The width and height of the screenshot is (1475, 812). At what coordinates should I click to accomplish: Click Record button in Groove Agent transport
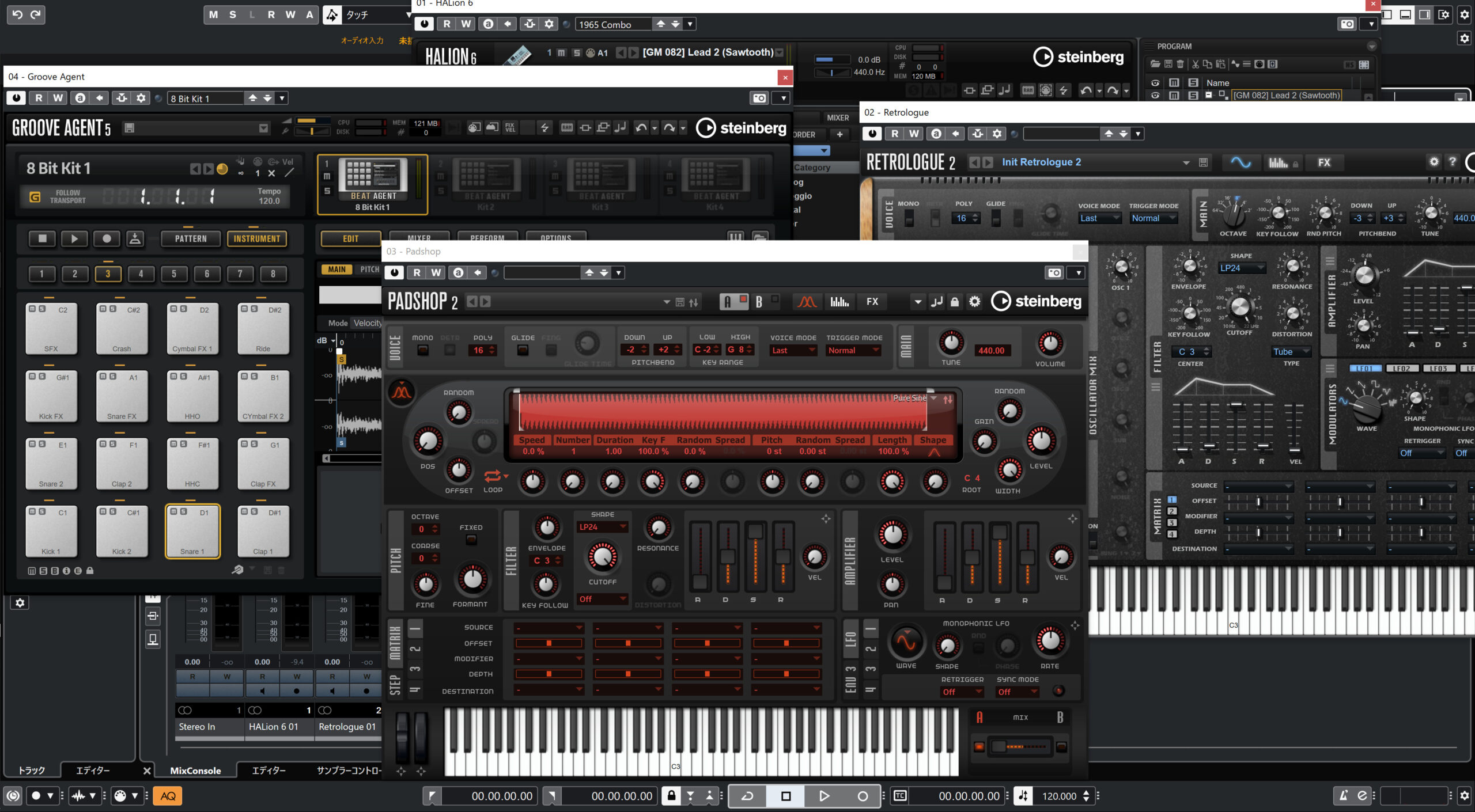coord(107,238)
